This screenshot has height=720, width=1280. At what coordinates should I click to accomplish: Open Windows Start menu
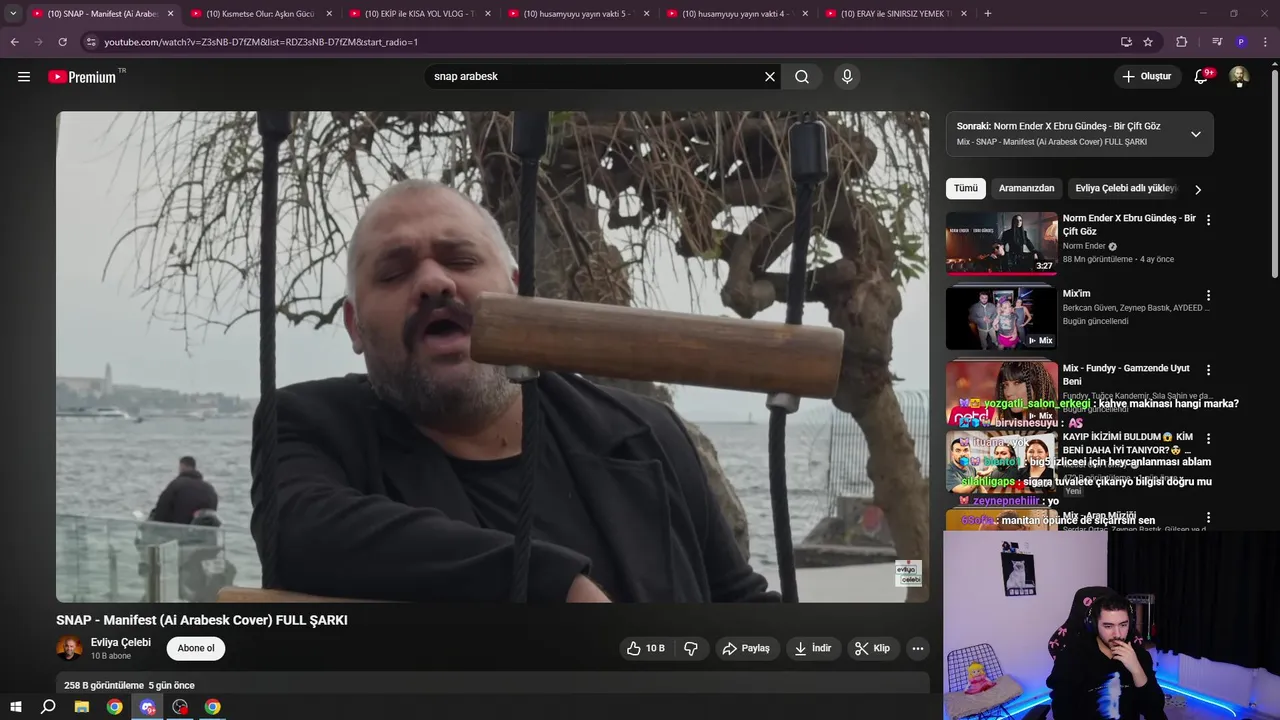pyautogui.click(x=16, y=707)
